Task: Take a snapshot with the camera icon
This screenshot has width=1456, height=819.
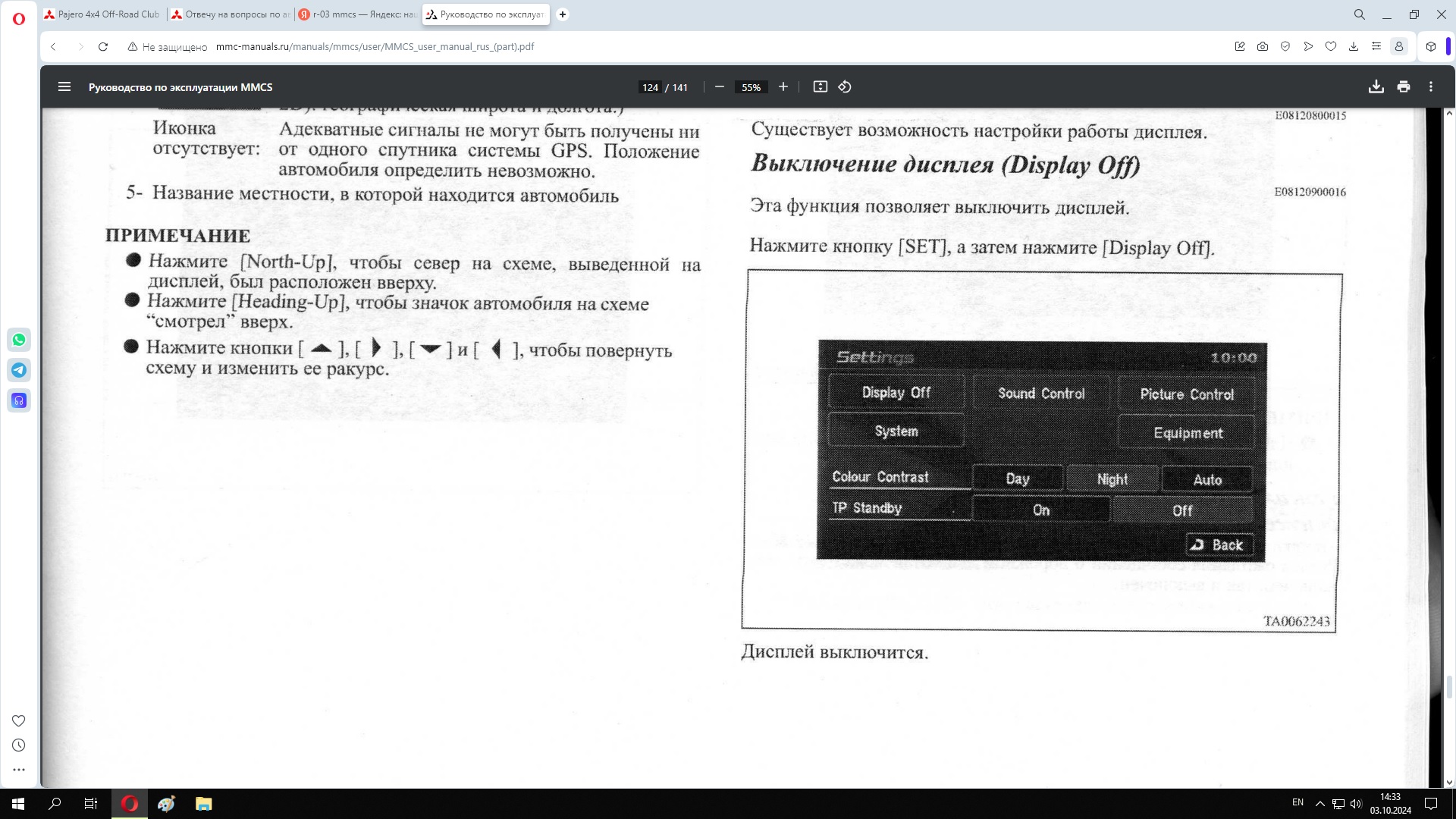Action: (x=1263, y=46)
